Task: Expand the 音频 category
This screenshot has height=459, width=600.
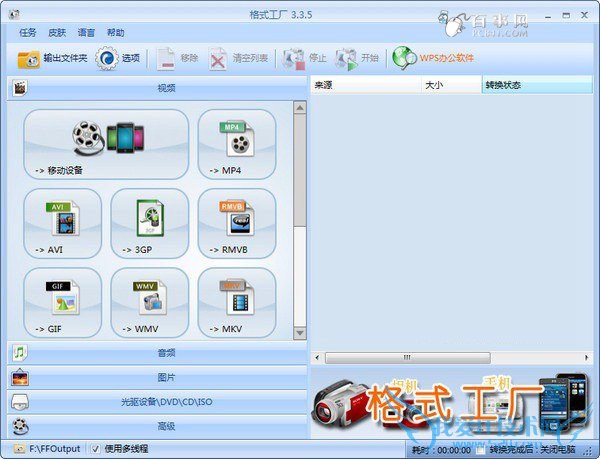Action: (157, 353)
